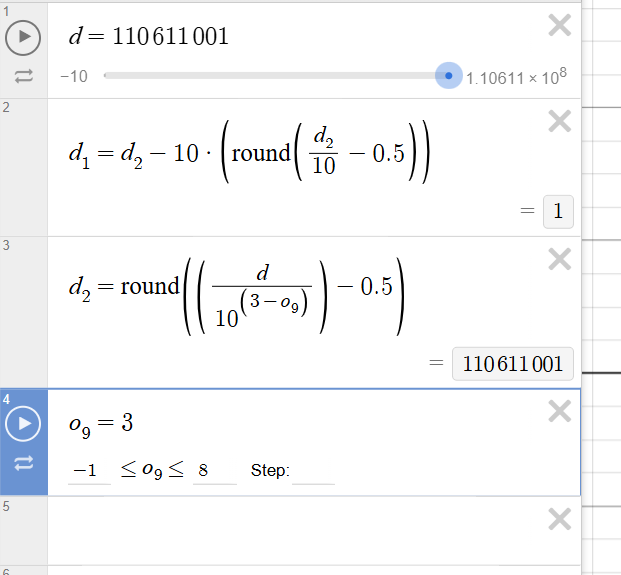The height and width of the screenshot is (575, 621).
Task: Click the d slider track
Action: [270, 75]
